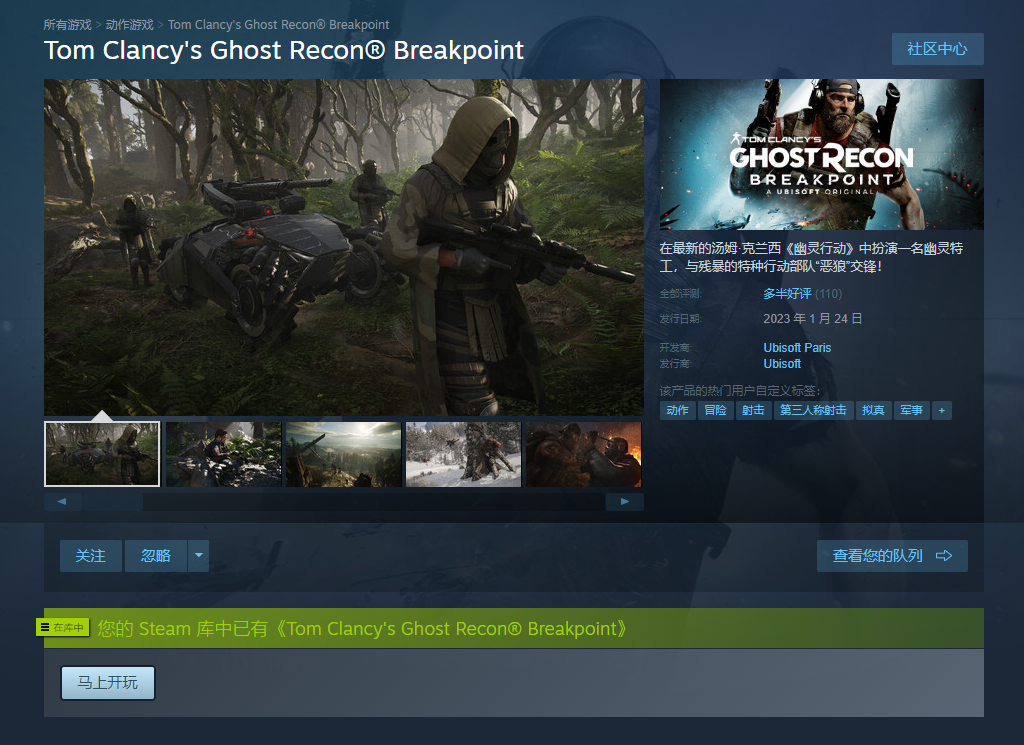Select the snowy forest thumbnail
The image size is (1024, 745).
[464, 454]
